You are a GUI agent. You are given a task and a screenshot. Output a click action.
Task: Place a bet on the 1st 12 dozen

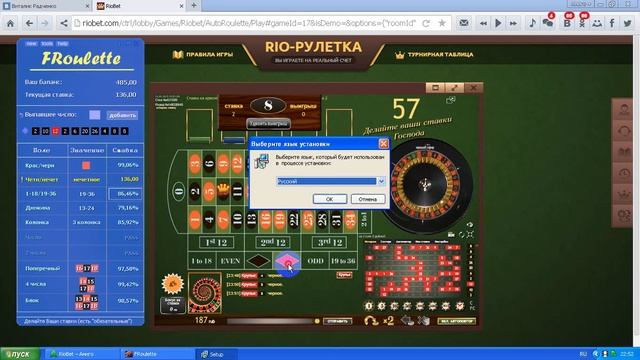(216, 242)
